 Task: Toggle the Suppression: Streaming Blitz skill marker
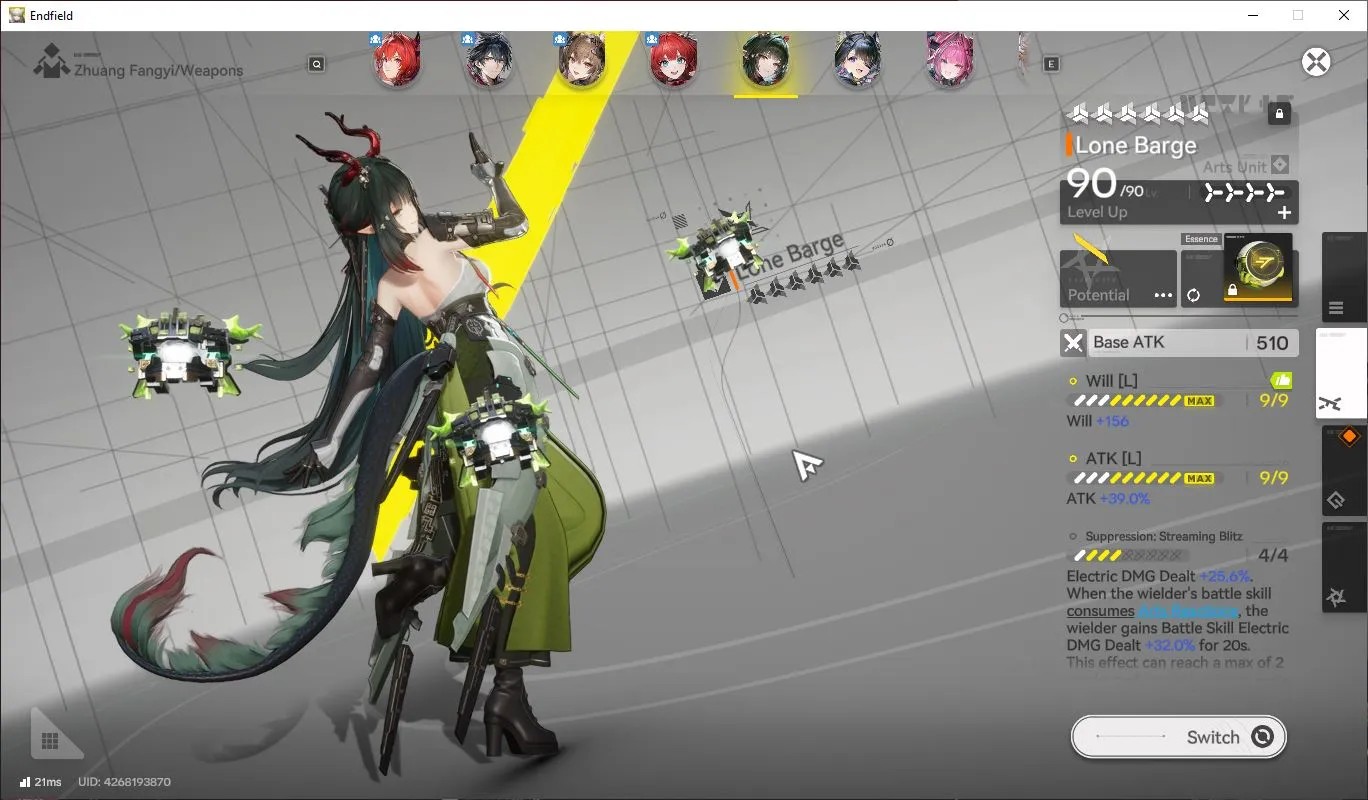click(1073, 537)
